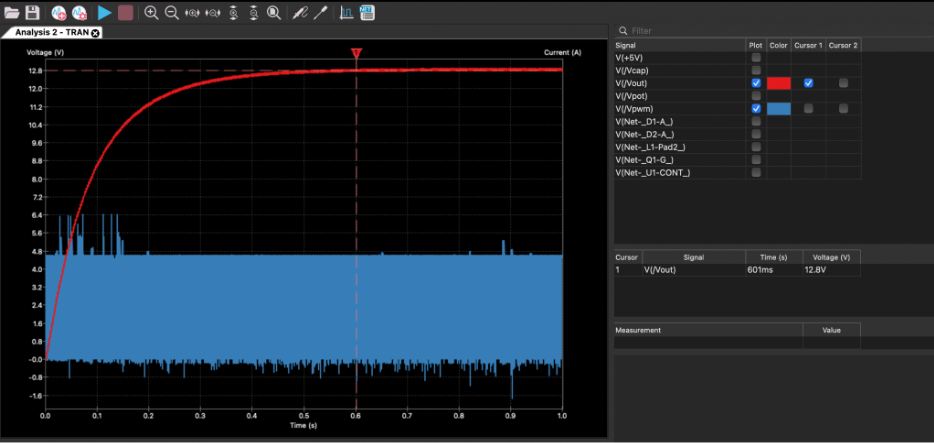Select the Analysis 2 - TRAN tab

click(x=52, y=33)
